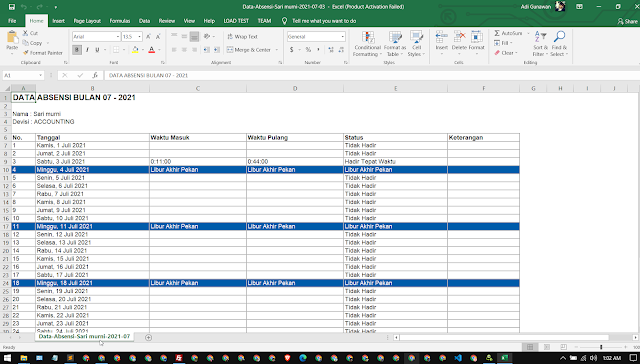640x364 pixels.
Task: Increase font size with the larger A icon
Action: pos(149,37)
